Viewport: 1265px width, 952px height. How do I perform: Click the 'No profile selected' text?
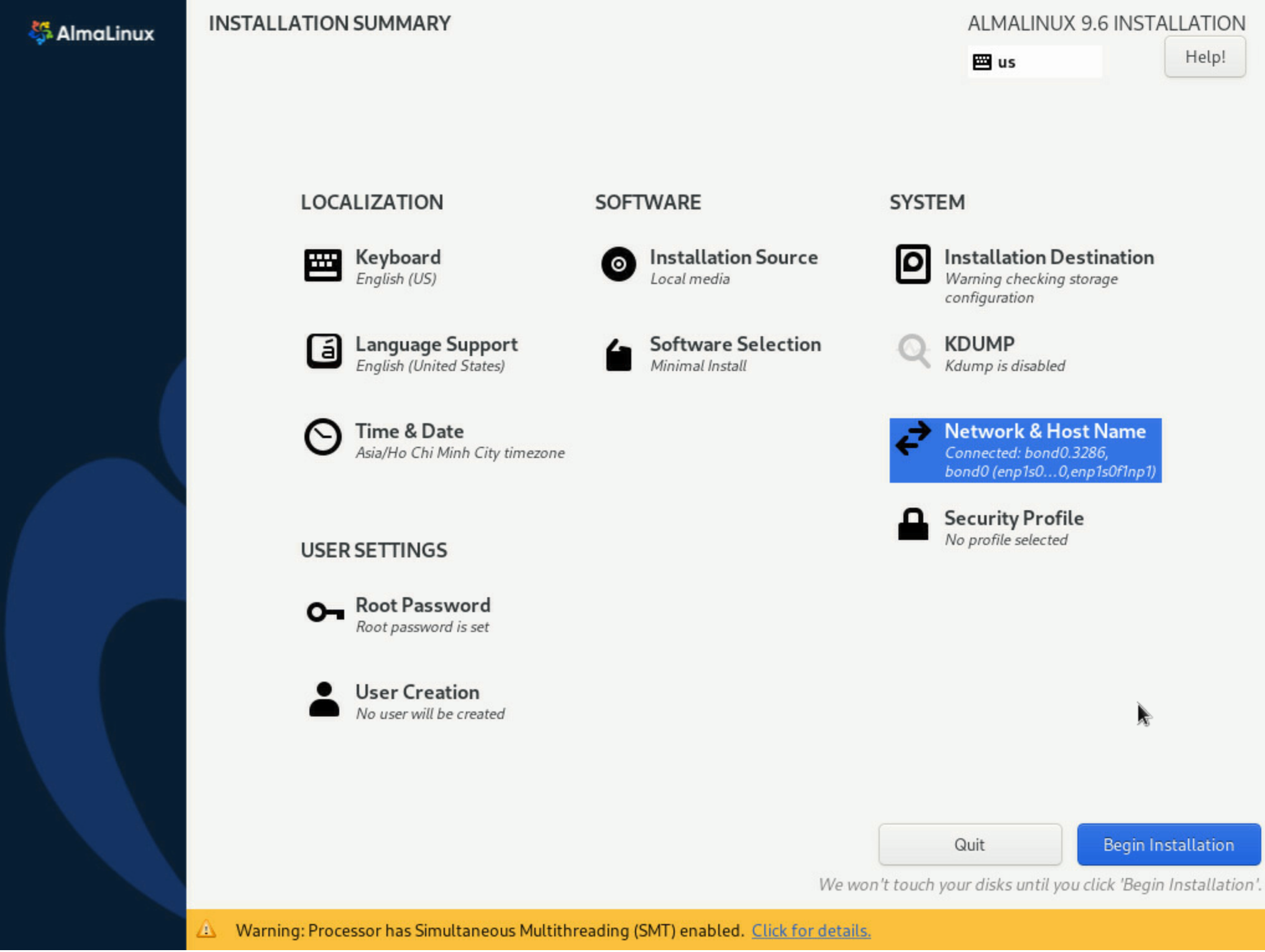(1006, 540)
